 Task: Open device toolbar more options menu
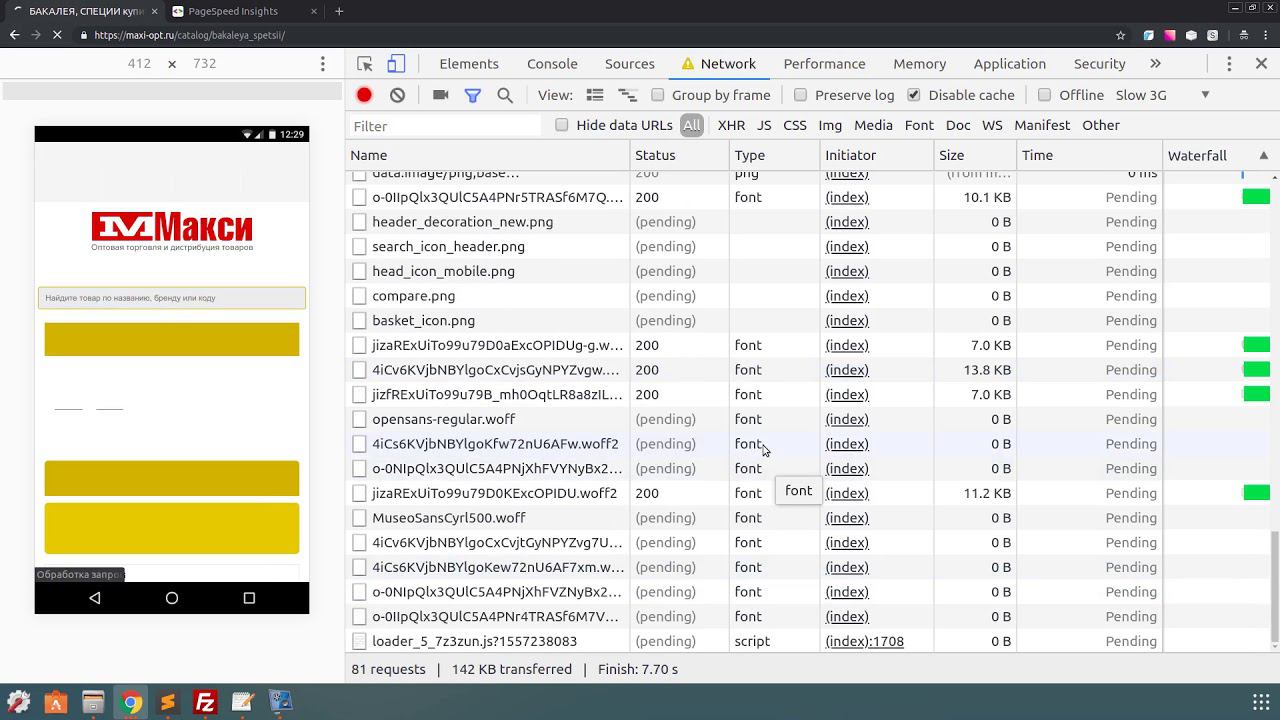click(322, 64)
